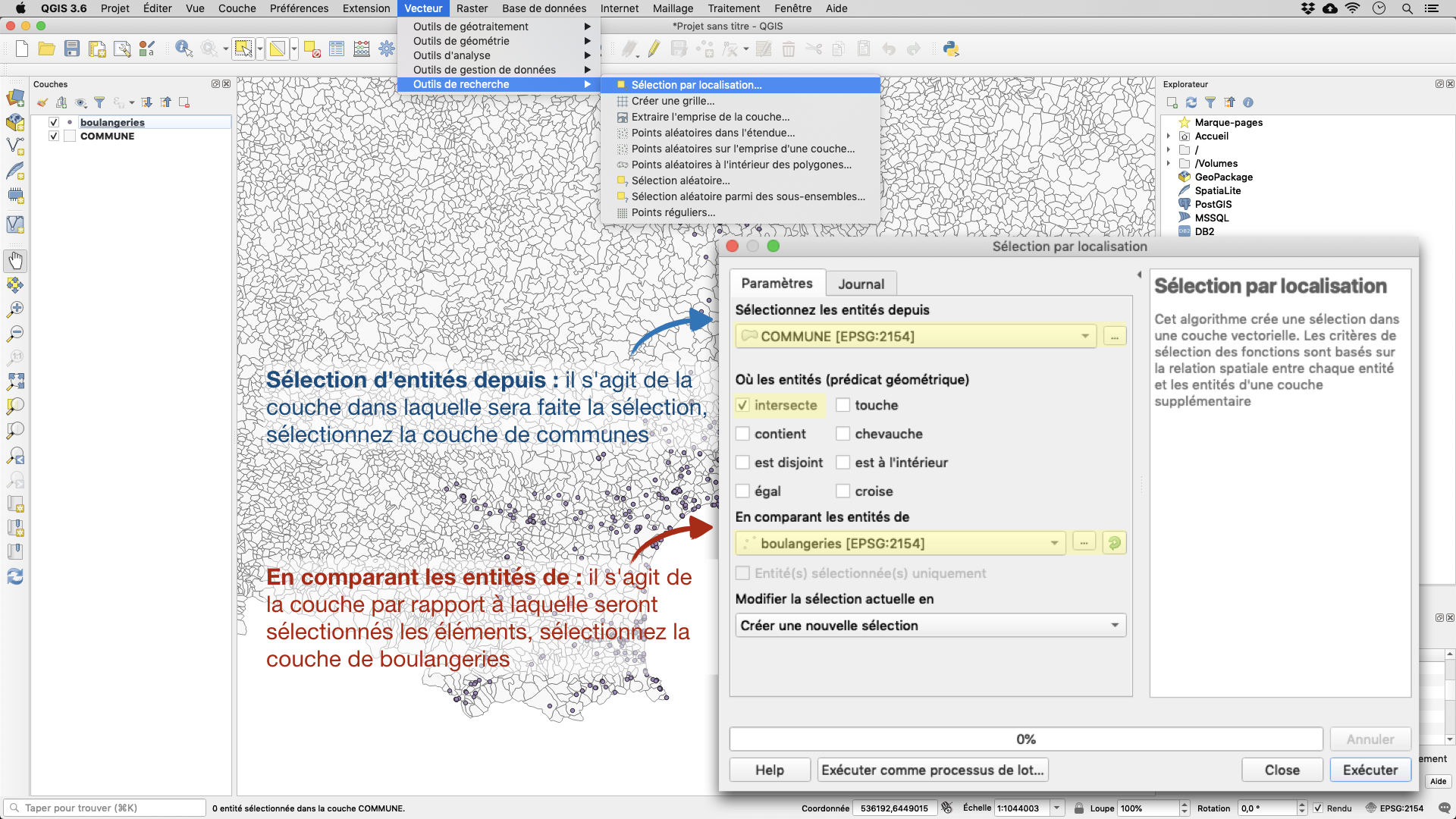Click the Pan Map hand tool icon
1456x819 pixels.
[14, 260]
